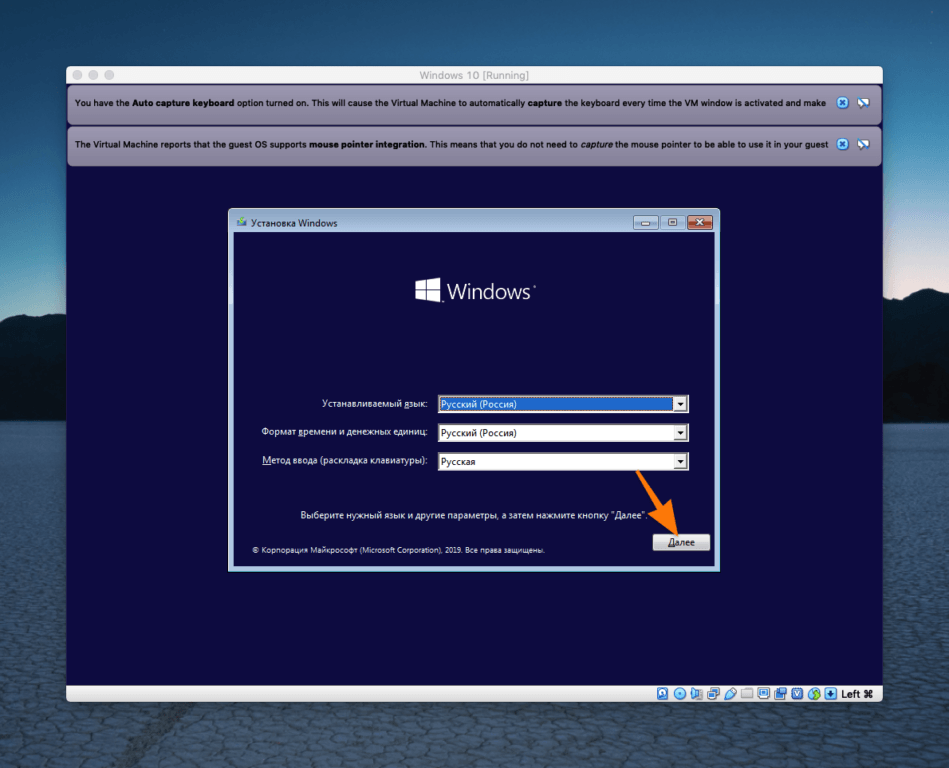Viewport: 949px width, 768px height.
Task: Click the Устанавливаемый язык label
Action: tap(375, 404)
